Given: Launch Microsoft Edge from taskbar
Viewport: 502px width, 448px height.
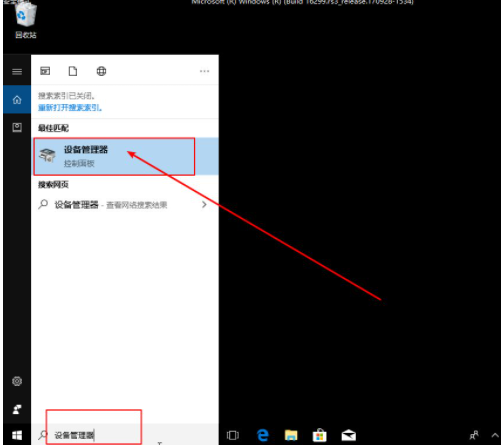Looking at the screenshot, I should click(x=263, y=435).
